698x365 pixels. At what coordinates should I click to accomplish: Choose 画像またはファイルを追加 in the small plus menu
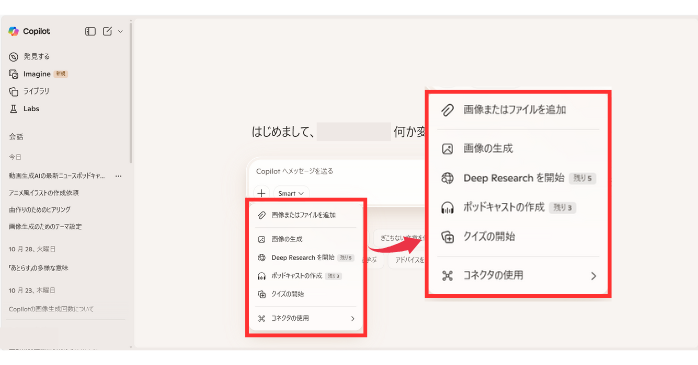click(x=306, y=215)
